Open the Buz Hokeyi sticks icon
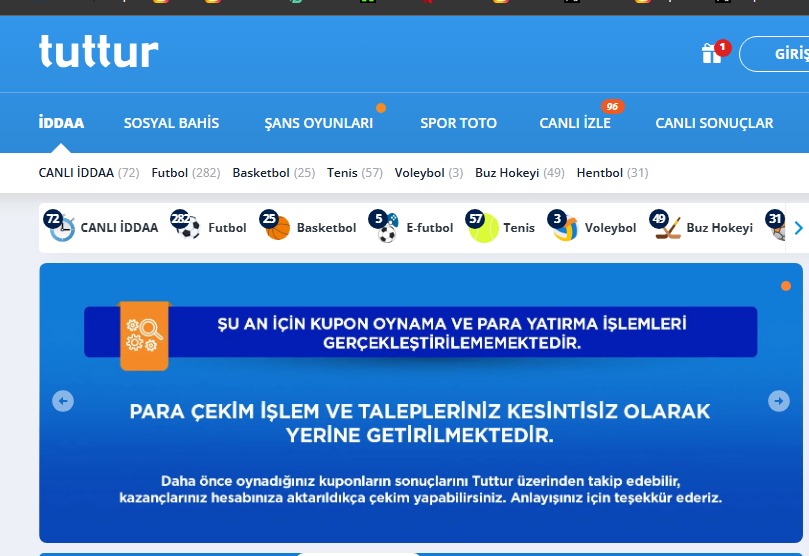The width and height of the screenshot is (809, 556). 667,228
